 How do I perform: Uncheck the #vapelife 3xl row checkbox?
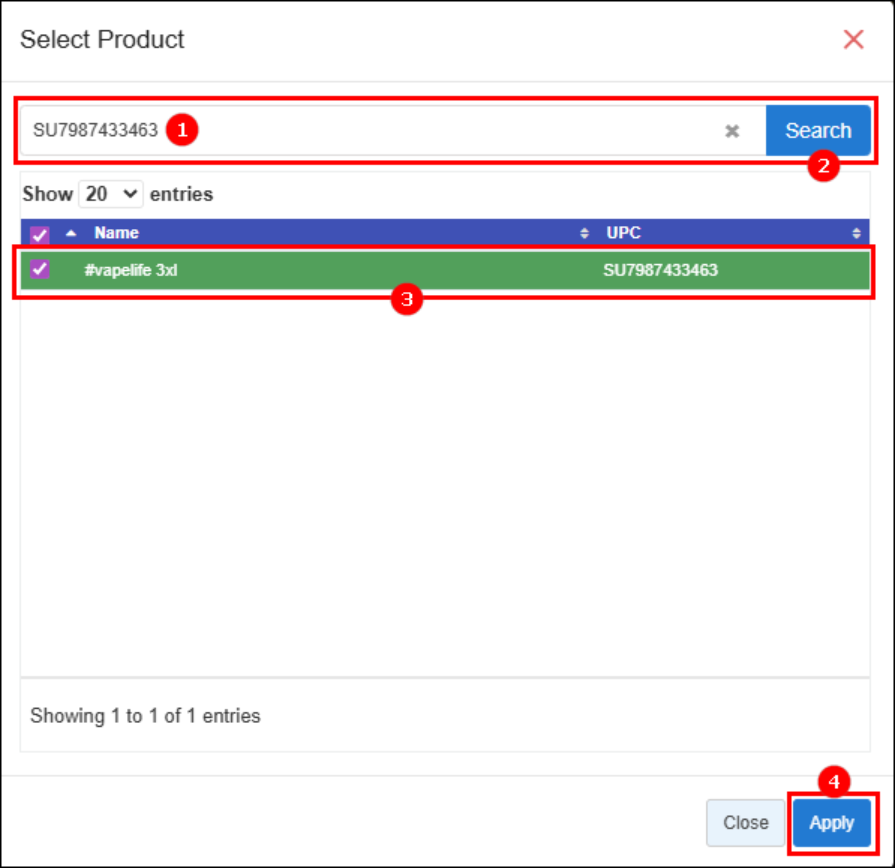[x=40, y=269]
